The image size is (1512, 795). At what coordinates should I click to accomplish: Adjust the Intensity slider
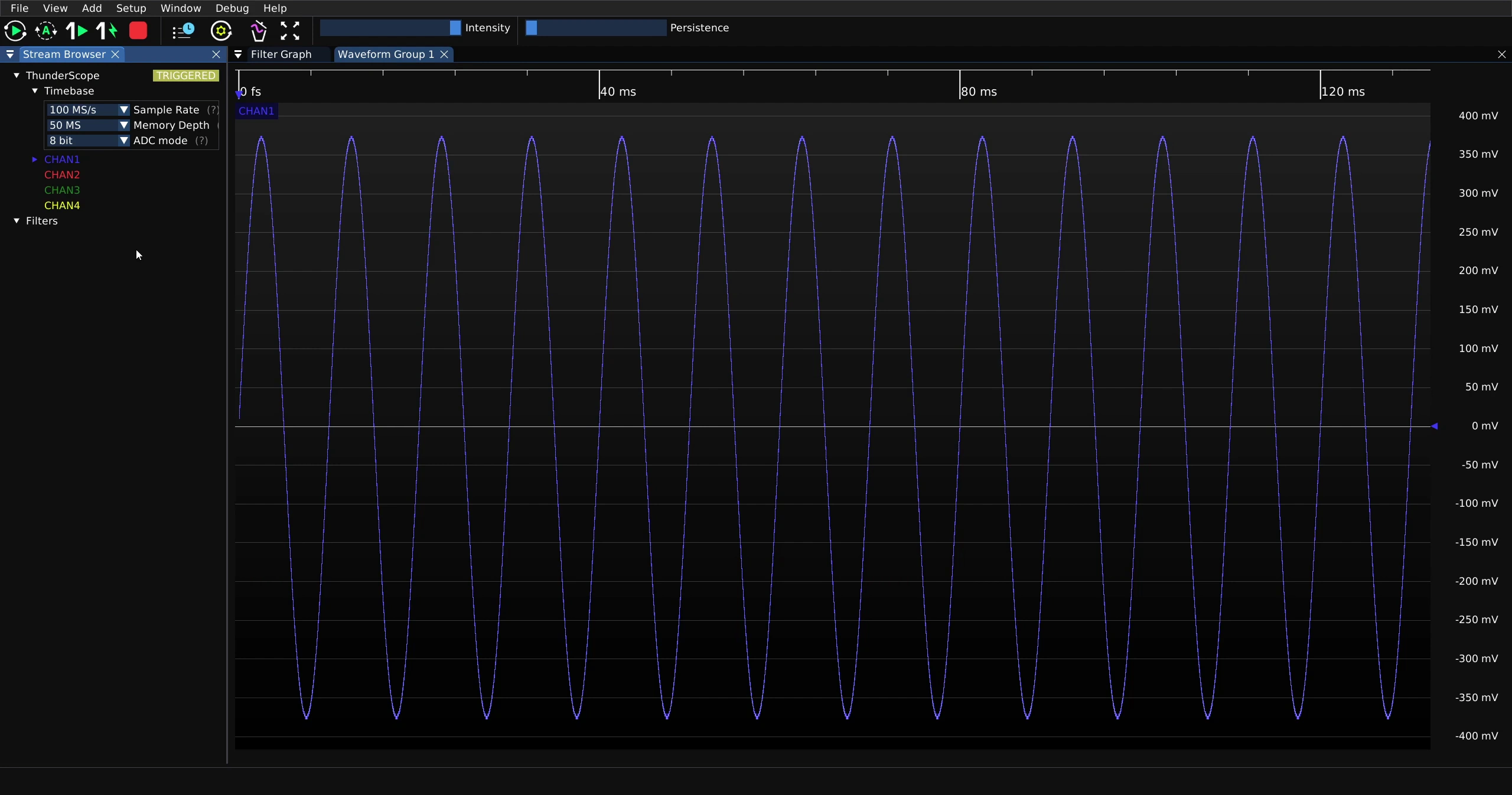pyautogui.click(x=390, y=28)
